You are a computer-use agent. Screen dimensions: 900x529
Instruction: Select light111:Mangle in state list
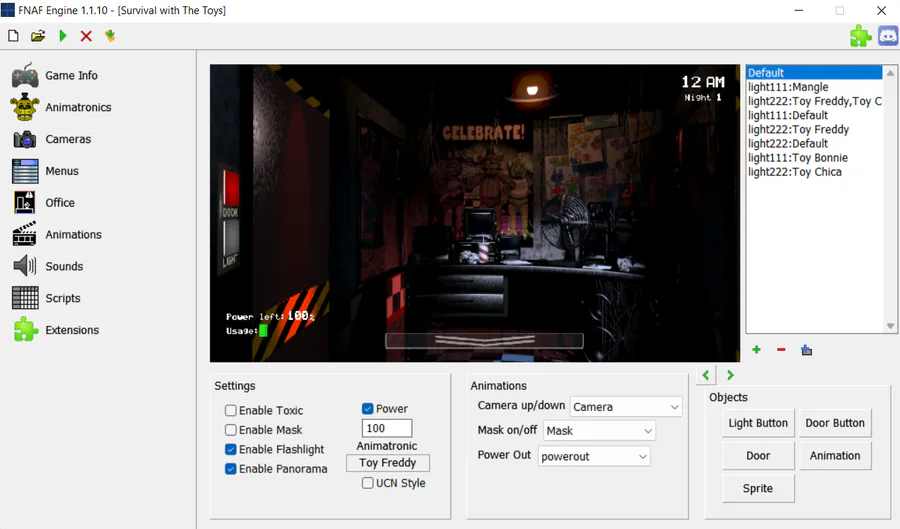(814, 87)
